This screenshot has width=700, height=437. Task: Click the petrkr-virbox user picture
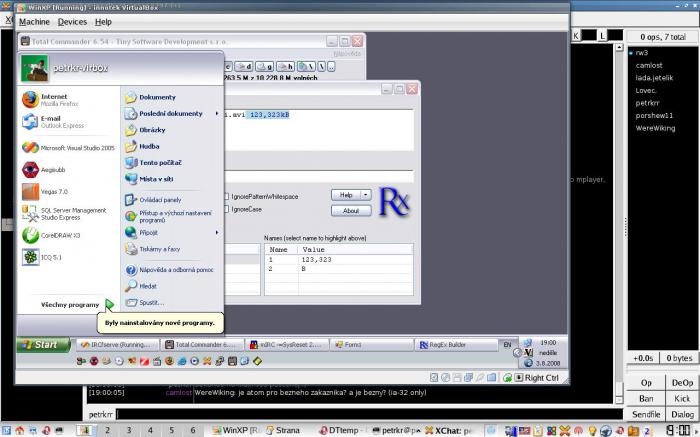pyautogui.click(x=34, y=68)
